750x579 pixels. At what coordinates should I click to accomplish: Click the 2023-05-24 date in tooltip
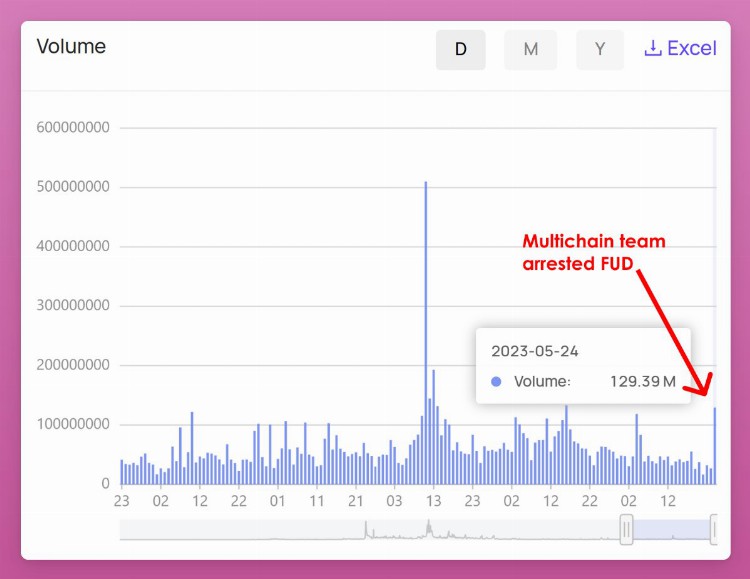point(534,352)
